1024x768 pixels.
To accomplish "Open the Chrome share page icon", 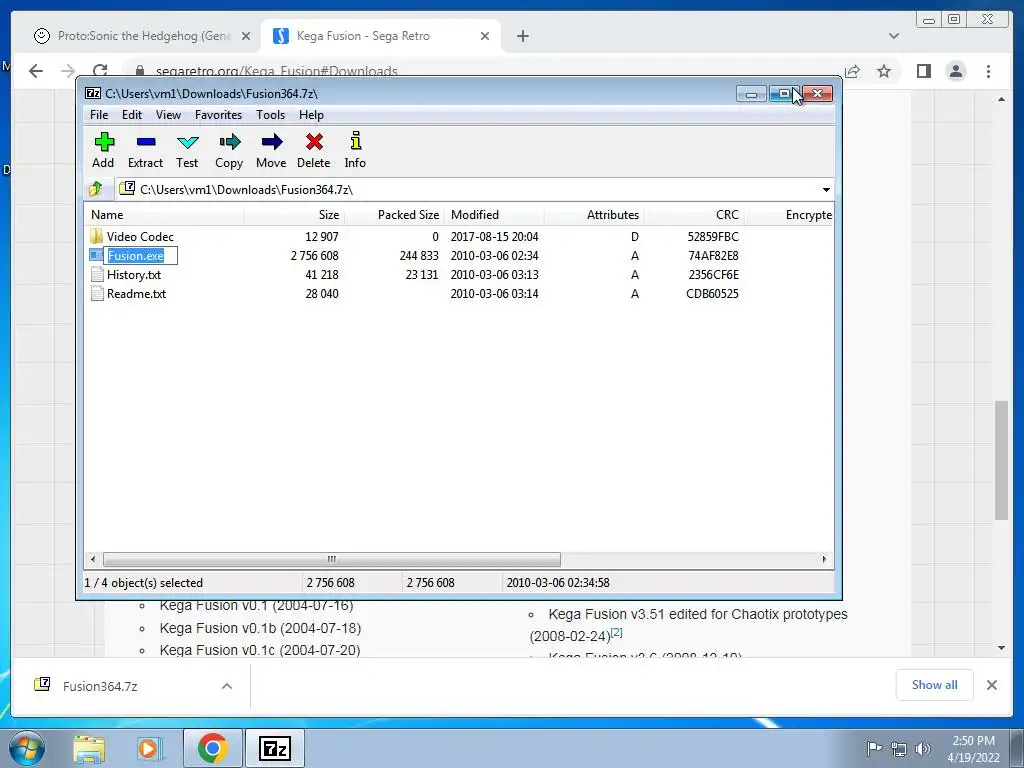I will (x=852, y=71).
